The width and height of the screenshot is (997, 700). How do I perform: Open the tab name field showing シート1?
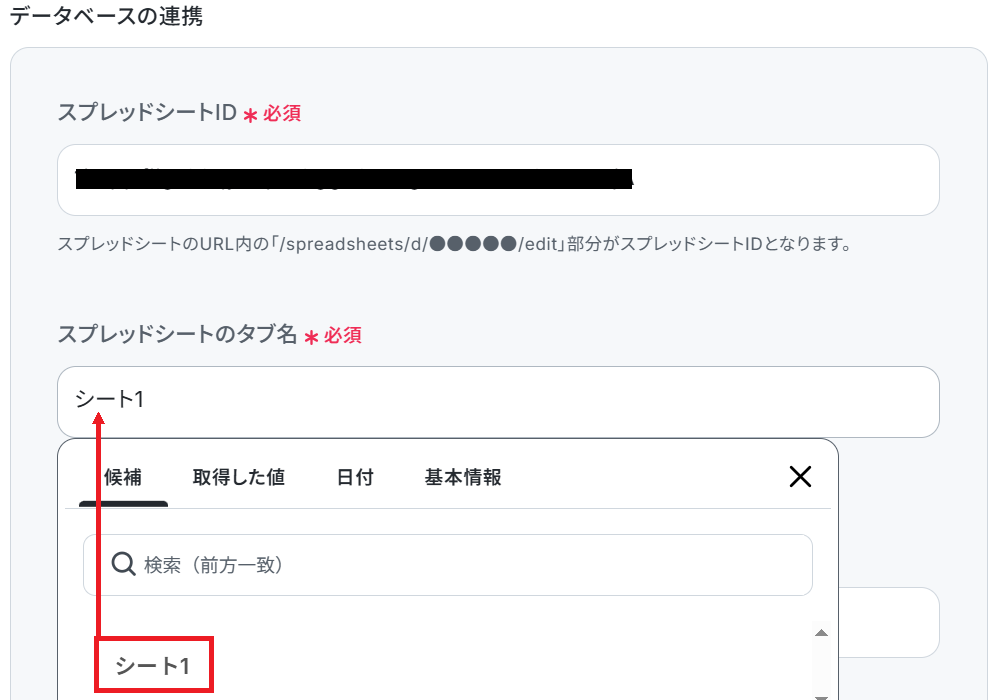498,402
